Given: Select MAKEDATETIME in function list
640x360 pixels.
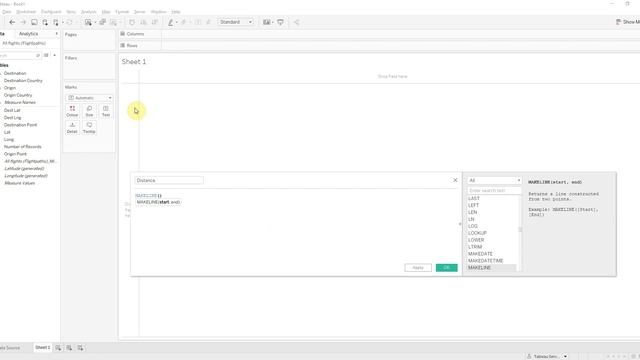Looking at the screenshot, I should pos(486,261).
